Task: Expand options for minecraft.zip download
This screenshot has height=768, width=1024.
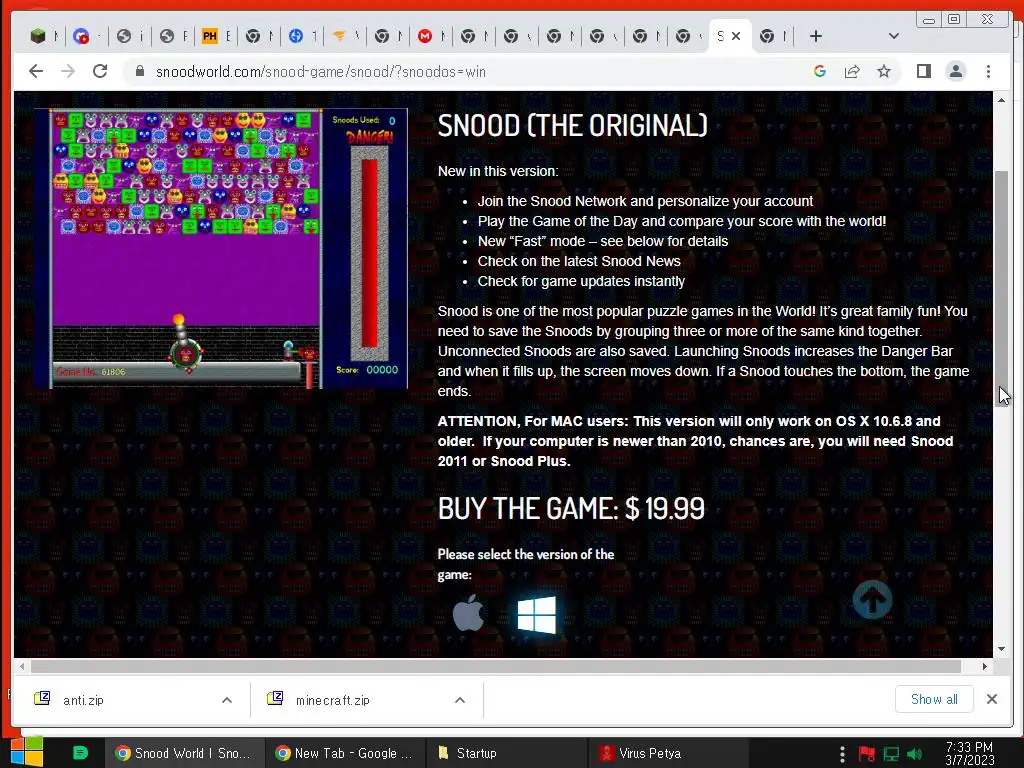Action: [460, 700]
